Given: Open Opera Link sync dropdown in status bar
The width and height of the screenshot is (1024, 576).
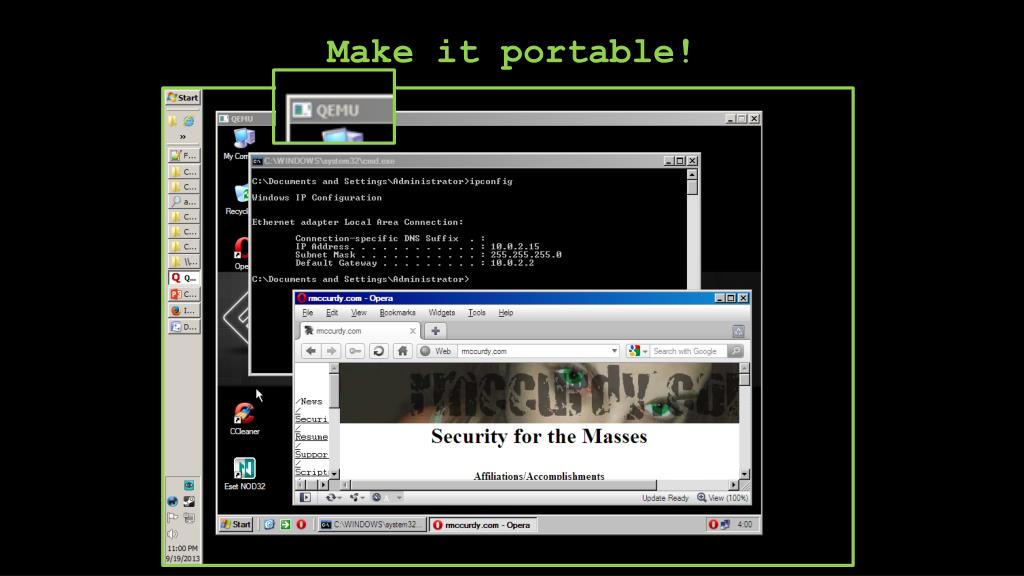Looking at the screenshot, I should pos(333,498).
